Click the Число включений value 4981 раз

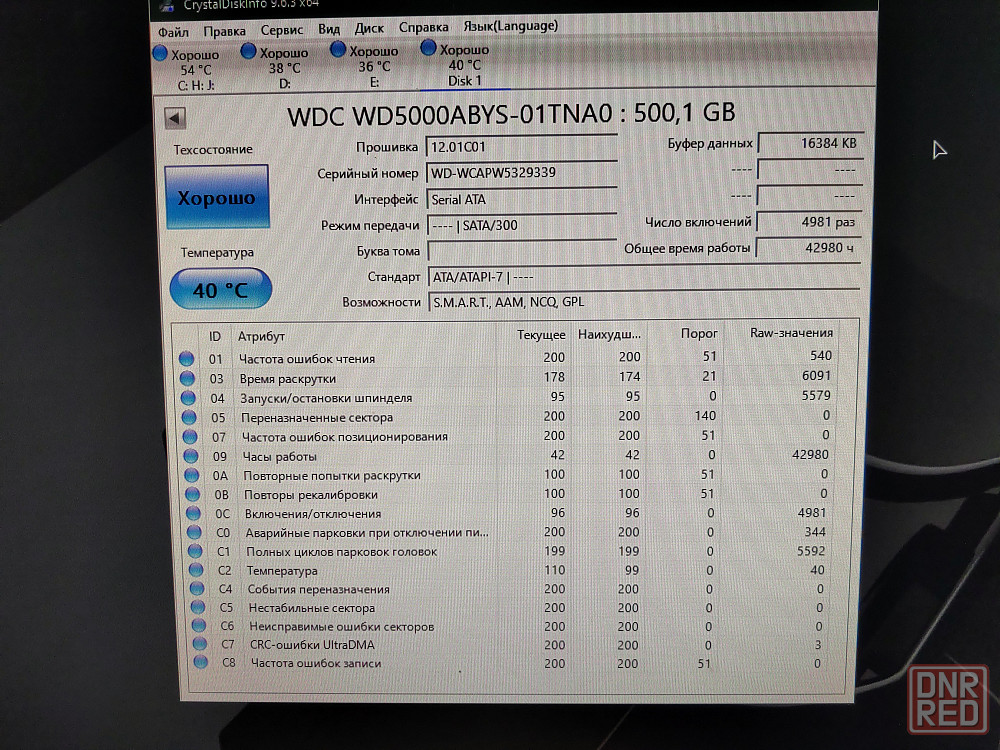(x=809, y=223)
